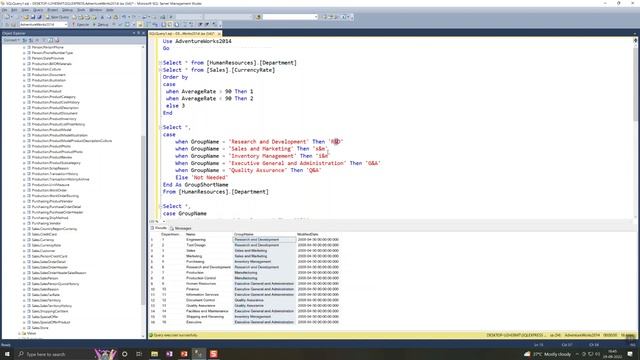The image size is (640, 360).
Task: Close the Object Explorer panel
Action: click(143, 33)
